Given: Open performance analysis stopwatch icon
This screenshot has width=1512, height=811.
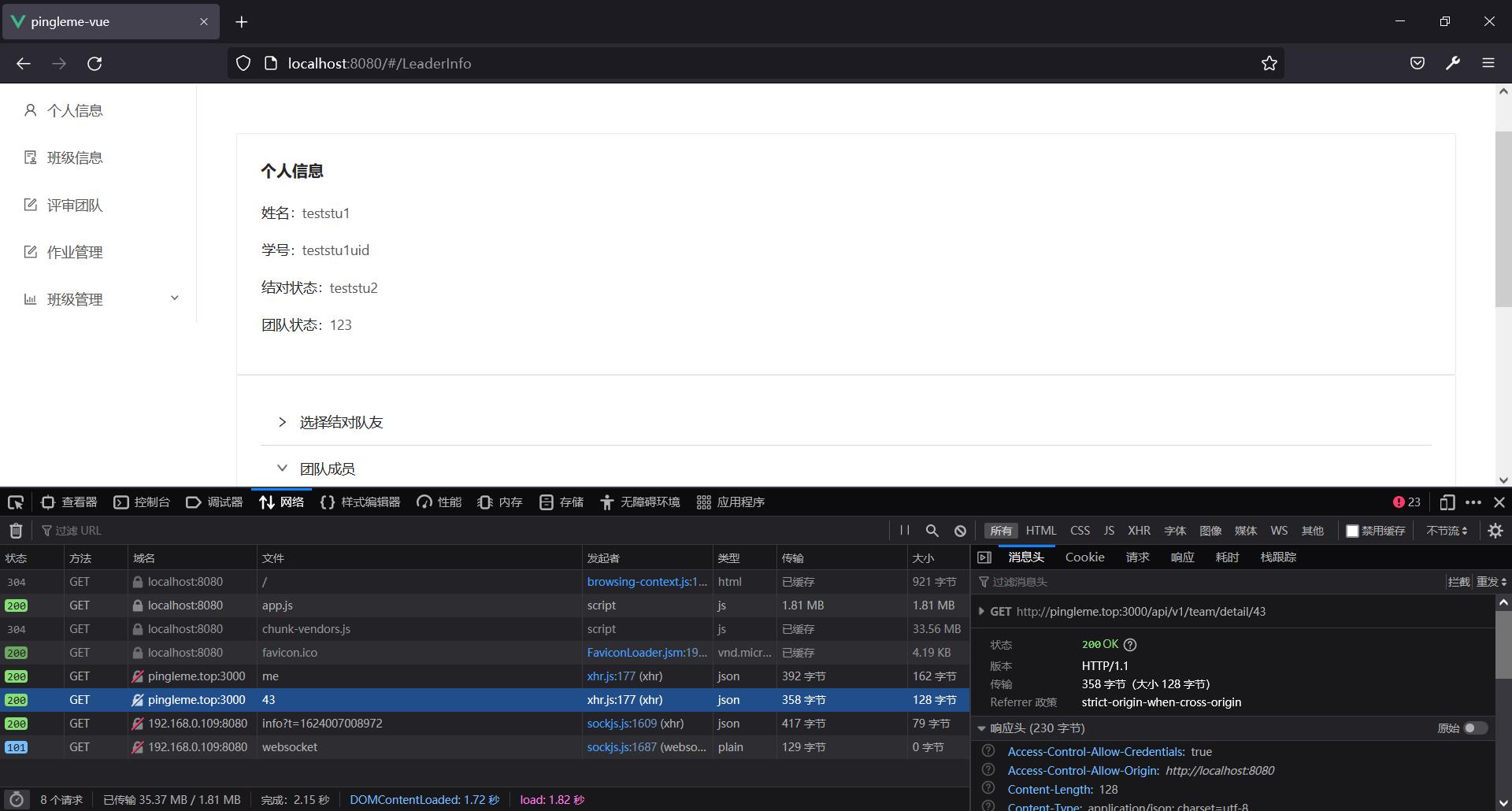Looking at the screenshot, I should coord(17,799).
